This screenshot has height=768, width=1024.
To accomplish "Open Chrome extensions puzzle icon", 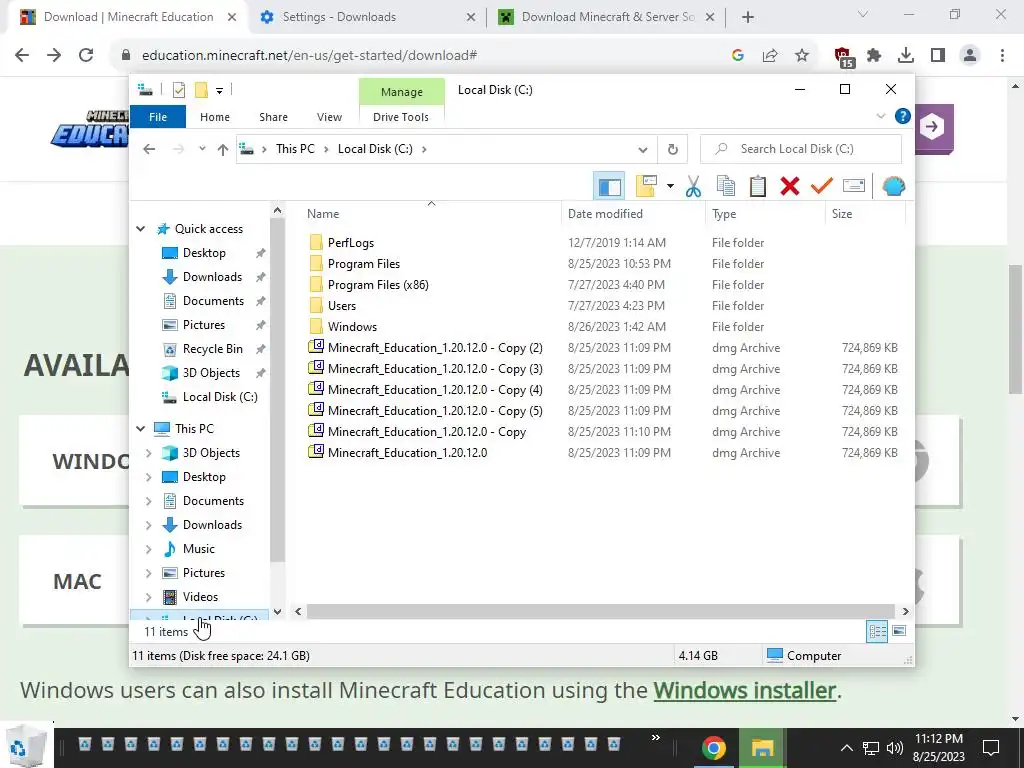I will pyautogui.click(x=874, y=56).
